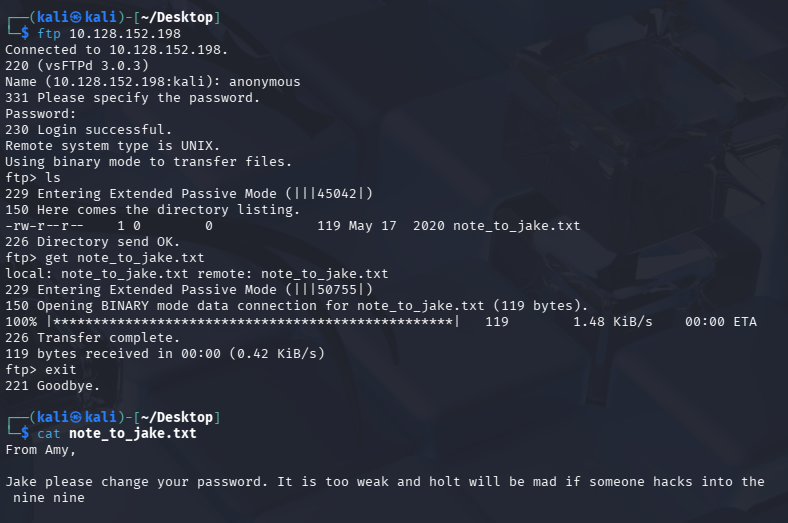Click note_to_jake.txt in directory listing
Viewport: 788px width, 523px height.
click(517, 226)
